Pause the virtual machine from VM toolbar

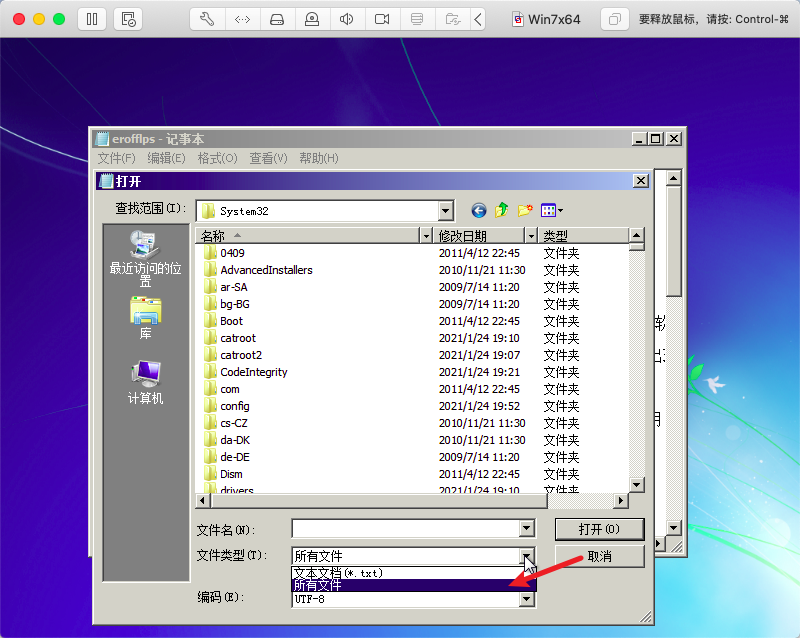point(92,19)
